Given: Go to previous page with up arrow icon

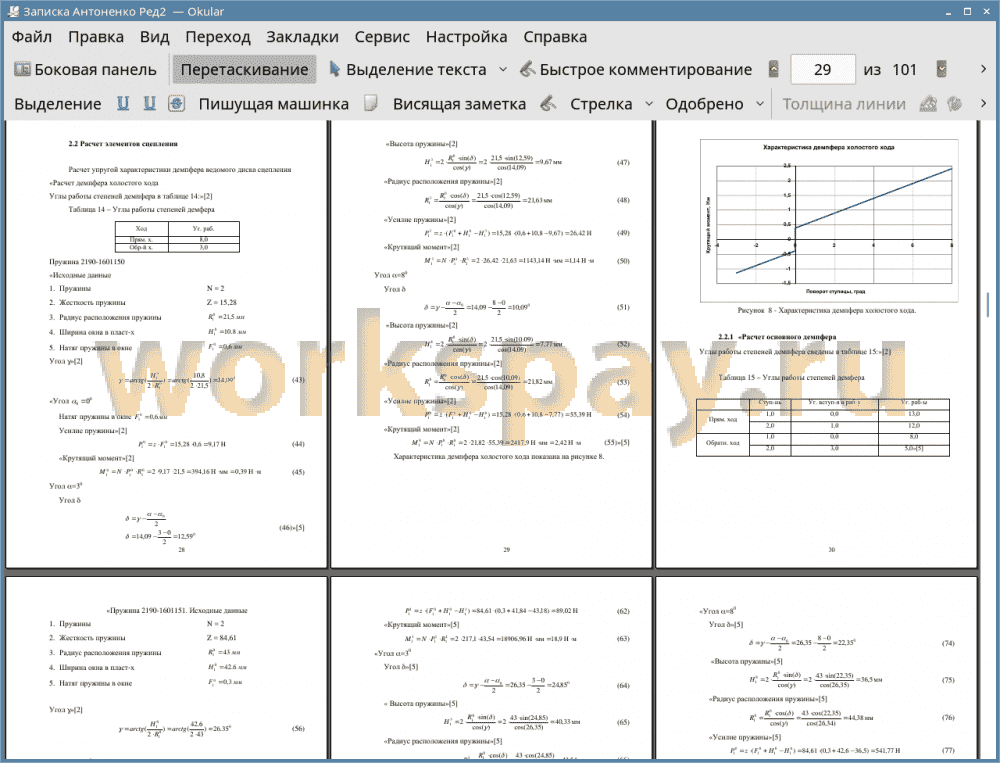Looking at the screenshot, I should 774,69.
